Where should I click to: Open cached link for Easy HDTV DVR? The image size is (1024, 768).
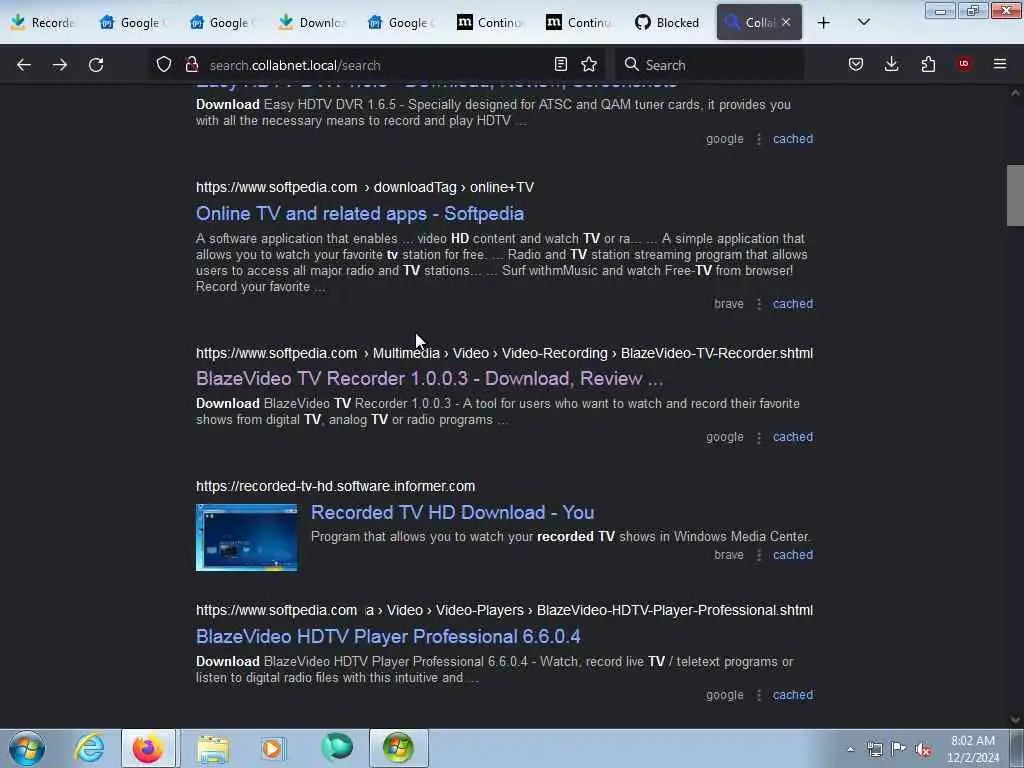[793, 139]
